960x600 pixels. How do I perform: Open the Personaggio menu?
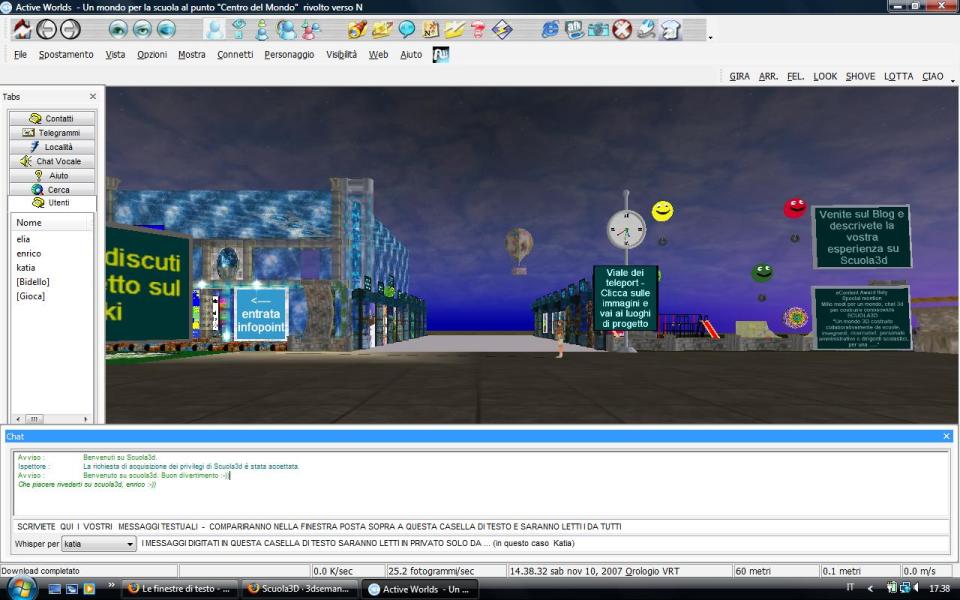point(289,54)
